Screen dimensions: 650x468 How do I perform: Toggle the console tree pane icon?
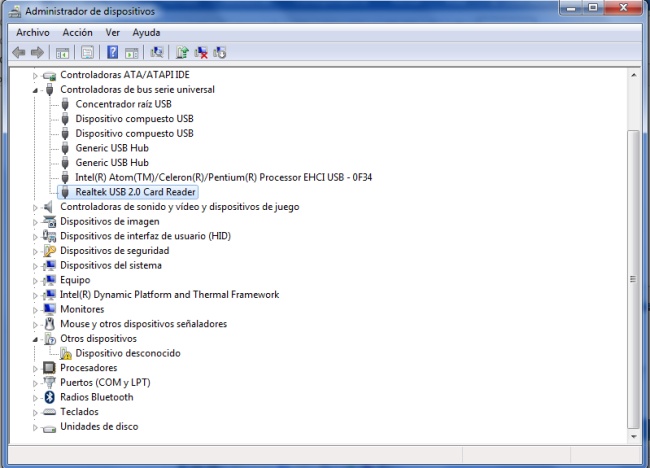coord(62,53)
